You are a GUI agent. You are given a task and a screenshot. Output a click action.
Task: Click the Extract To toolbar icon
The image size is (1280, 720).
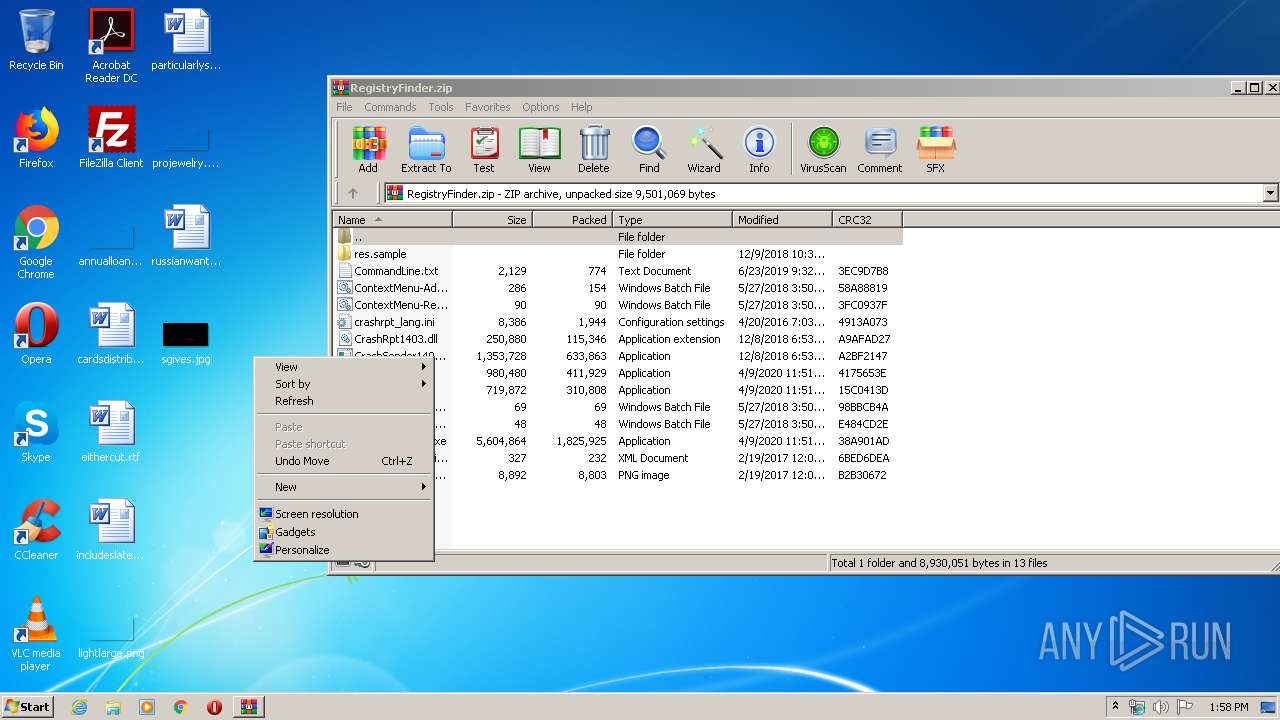[x=426, y=150]
